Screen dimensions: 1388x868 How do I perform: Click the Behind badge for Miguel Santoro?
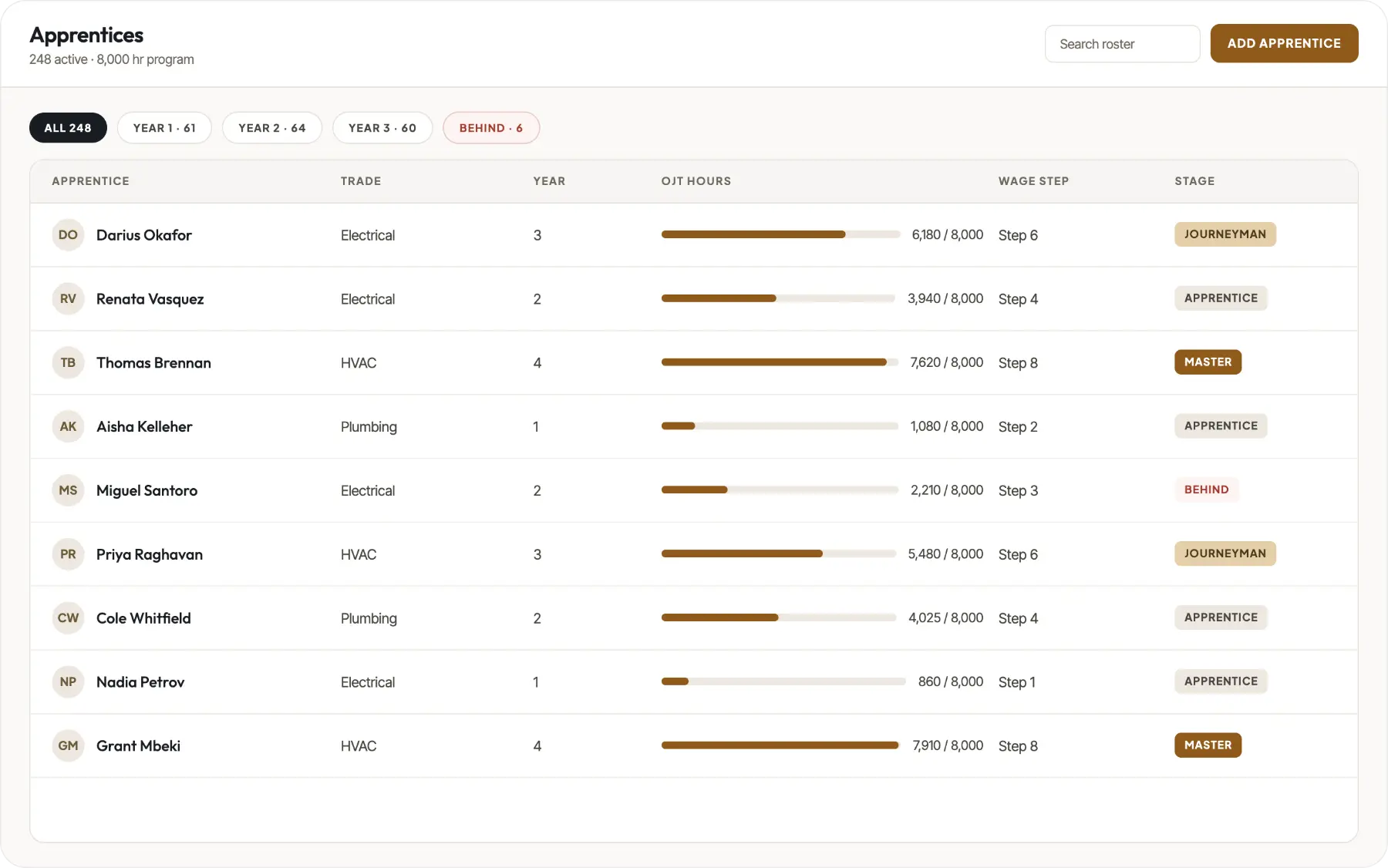click(1206, 490)
